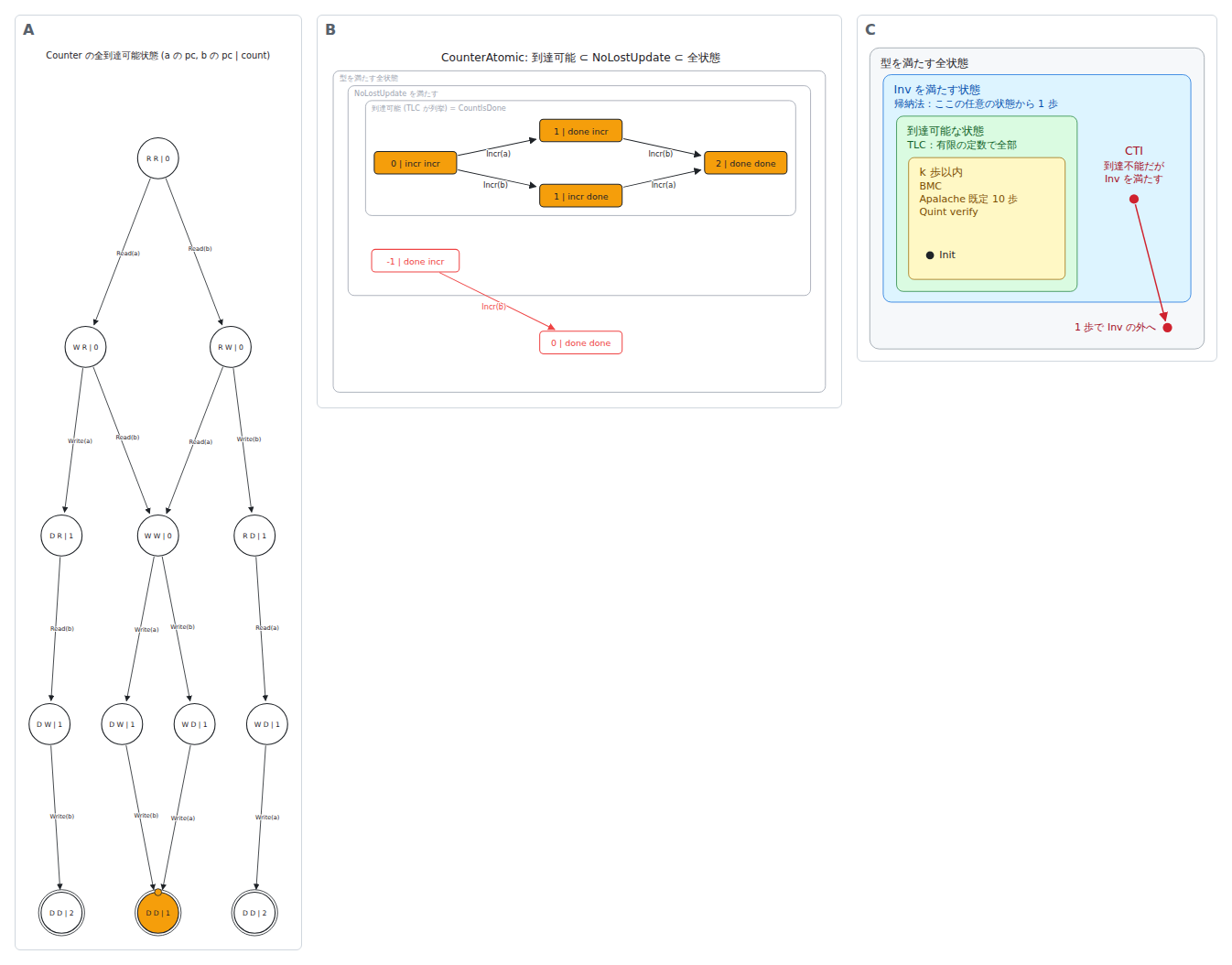Click the orange '0 | incr incr' box
The width and height of the screenshot is (1232, 965).
pos(416,163)
